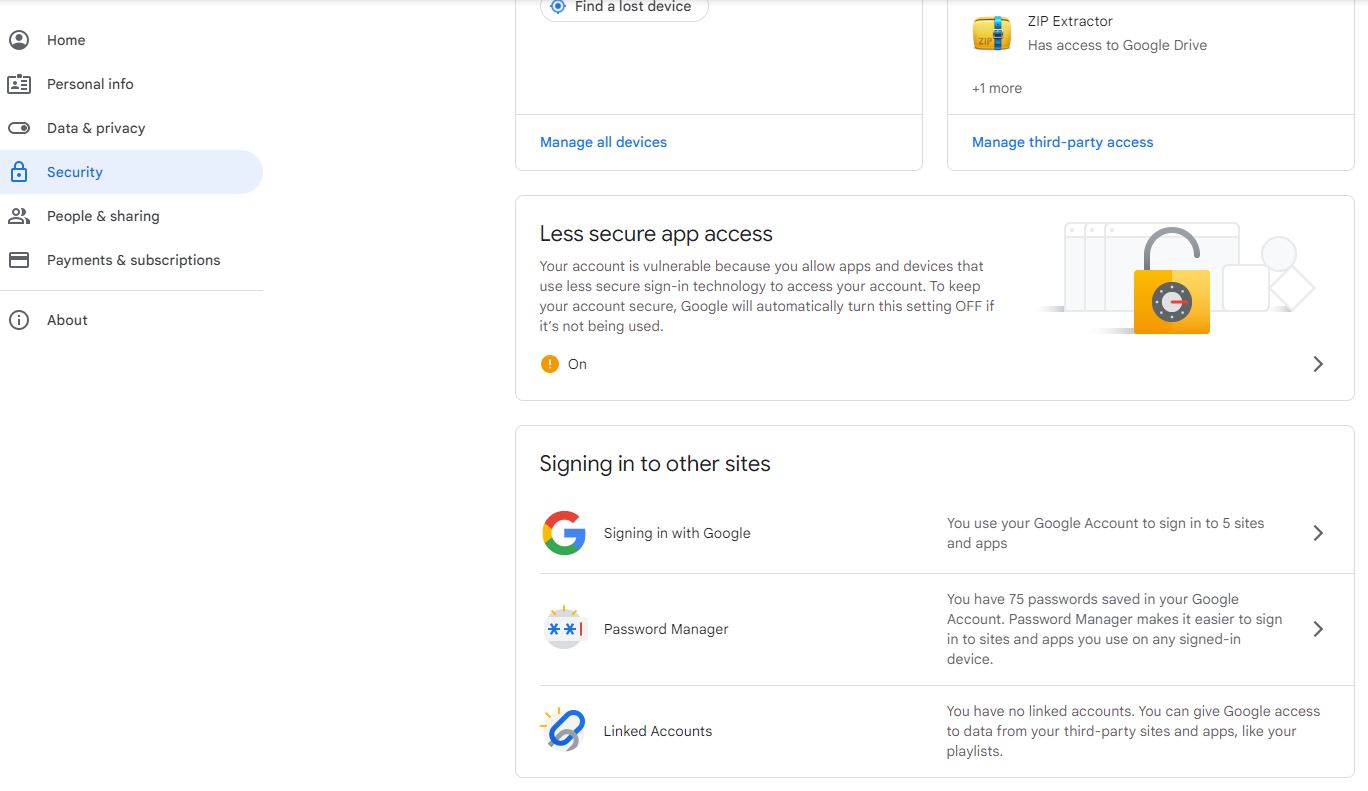The image size is (1368, 791).
Task: Click the Home profile icon in sidebar
Action: point(18,40)
